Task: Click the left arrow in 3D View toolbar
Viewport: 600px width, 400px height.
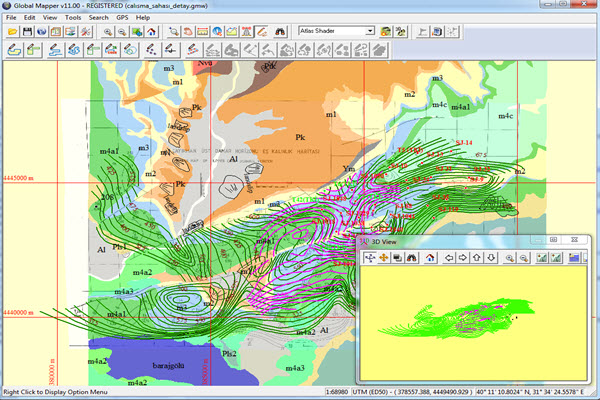Action: click(448, 257)
